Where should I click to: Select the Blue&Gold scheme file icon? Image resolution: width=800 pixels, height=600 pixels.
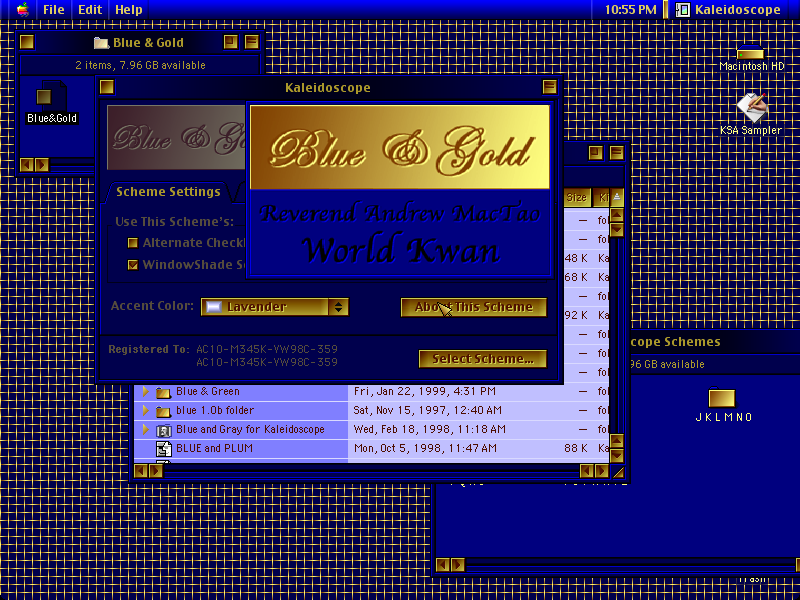tap(51, 95)
